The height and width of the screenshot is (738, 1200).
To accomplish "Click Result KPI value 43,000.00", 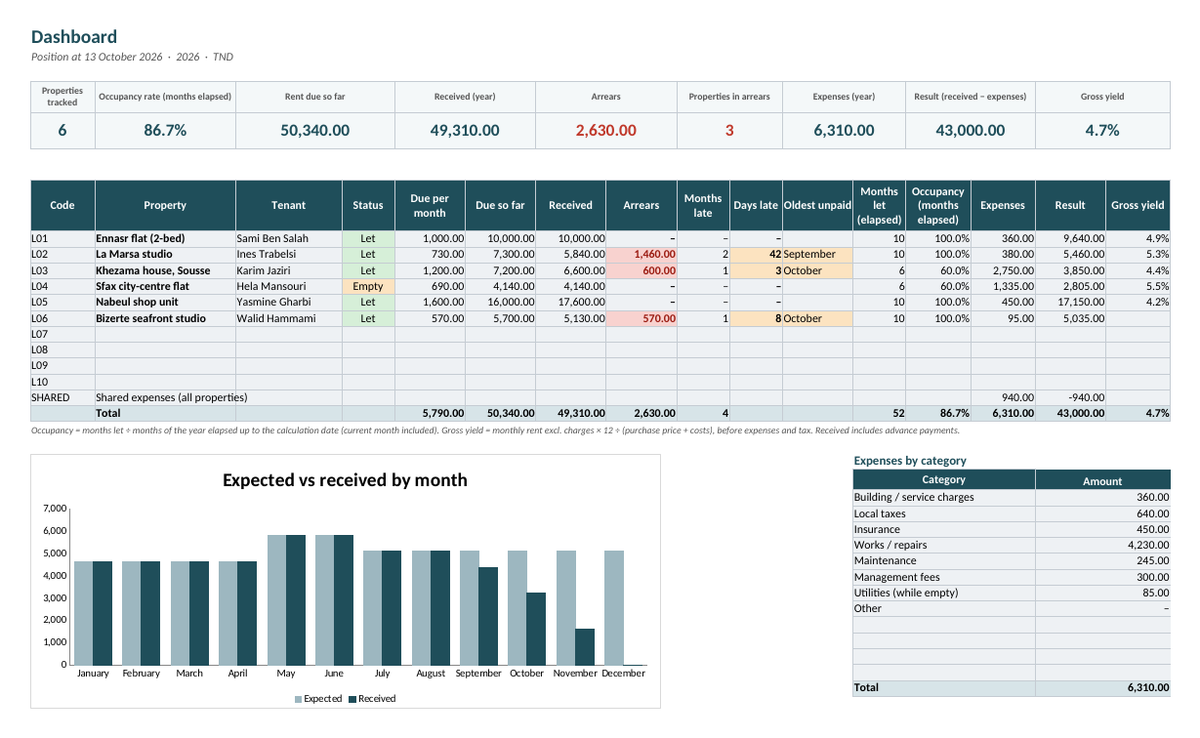I will tap(970, 131).
